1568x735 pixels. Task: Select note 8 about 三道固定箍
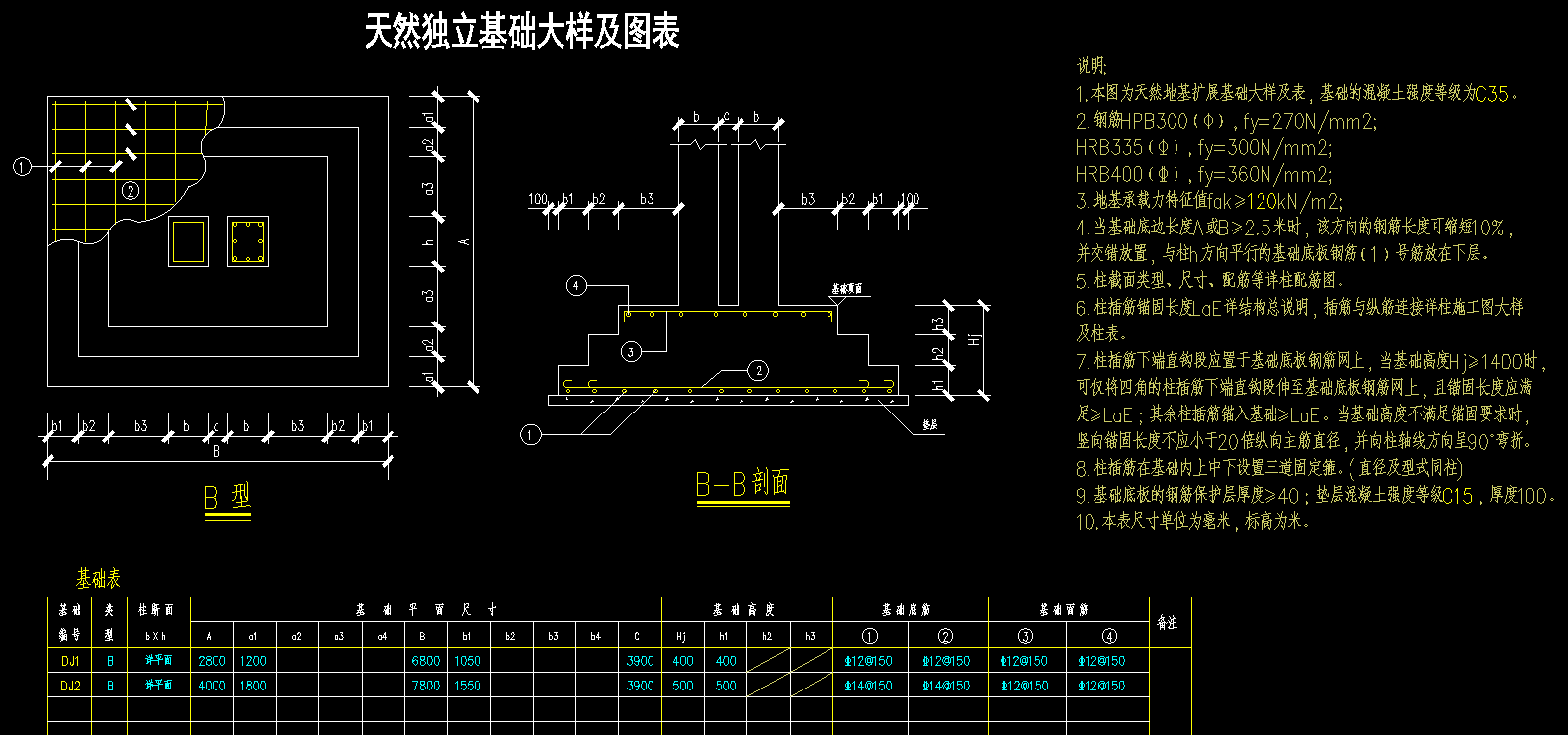[1269, 467]
